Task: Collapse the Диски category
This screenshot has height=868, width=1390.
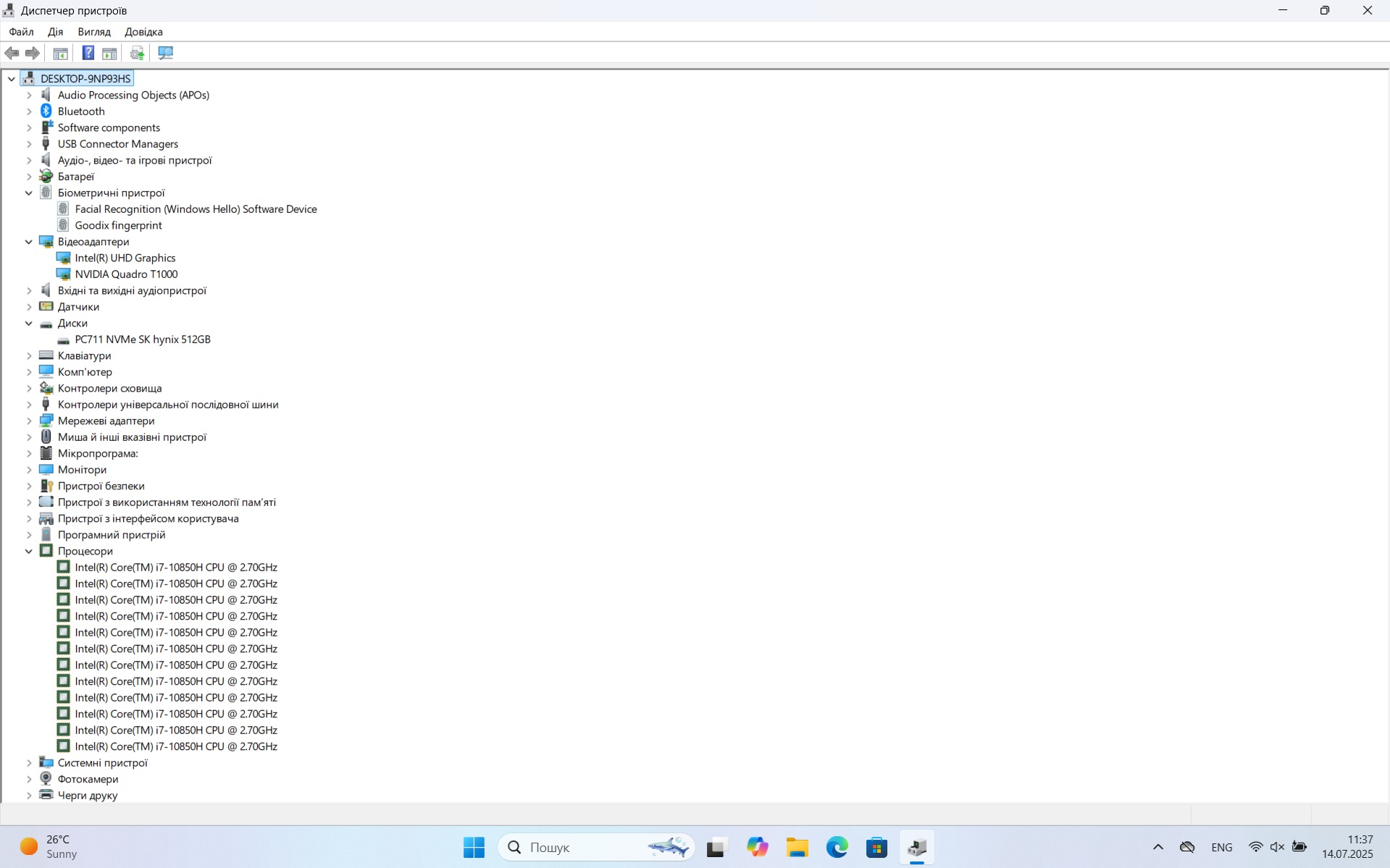Action: 29,323
